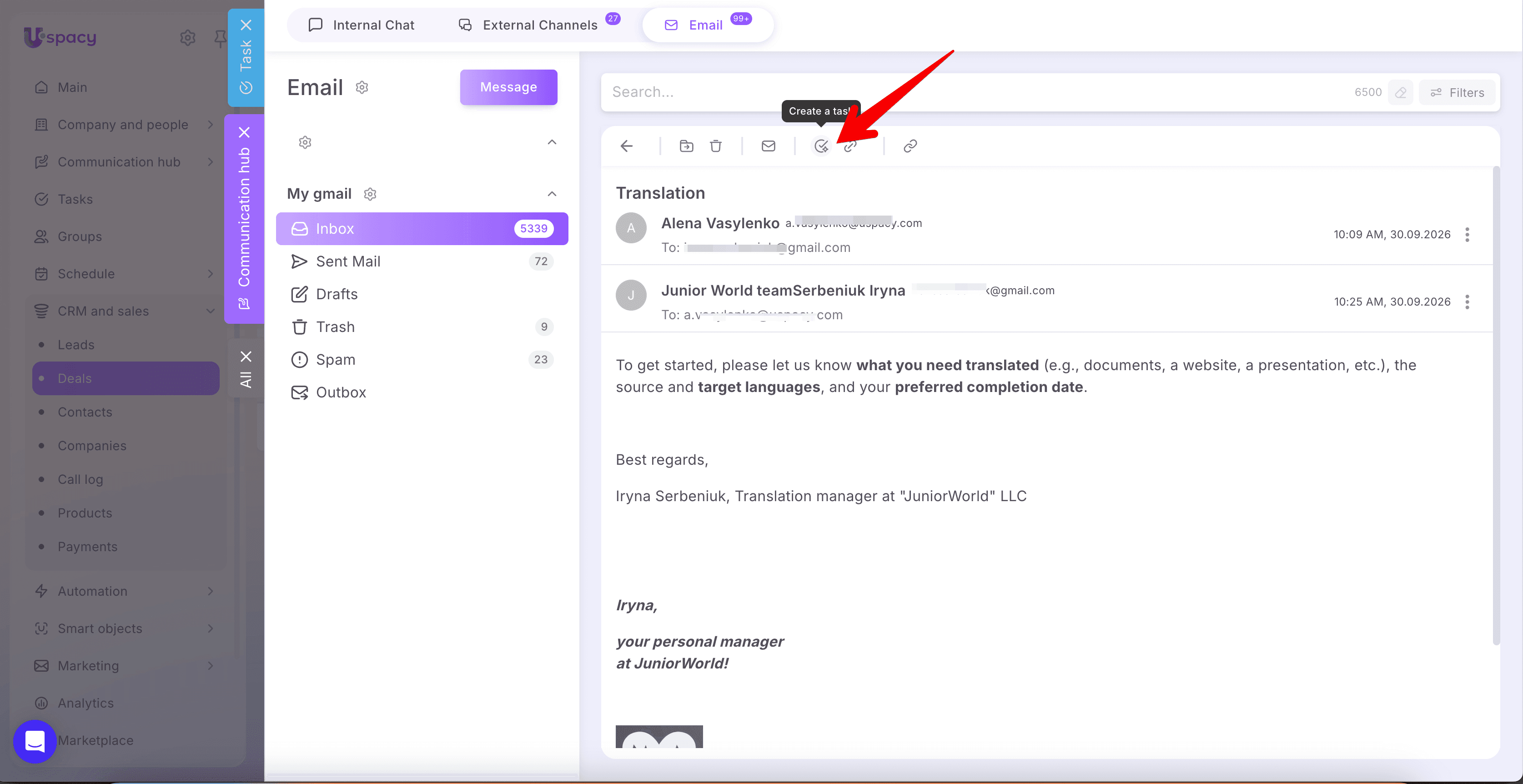Click the gear icon above My gmail
The width and height of the screenshot is (1523, 784).
(x=305, y=142)
